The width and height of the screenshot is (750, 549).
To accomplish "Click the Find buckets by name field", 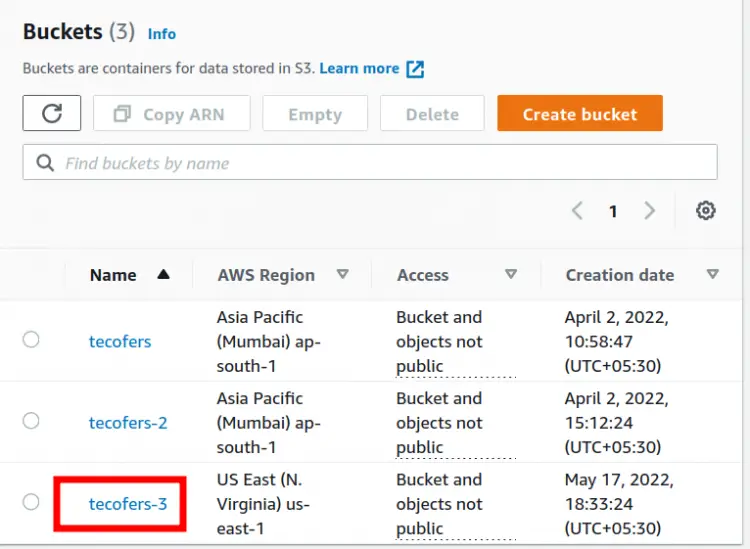I will [380, 163].
